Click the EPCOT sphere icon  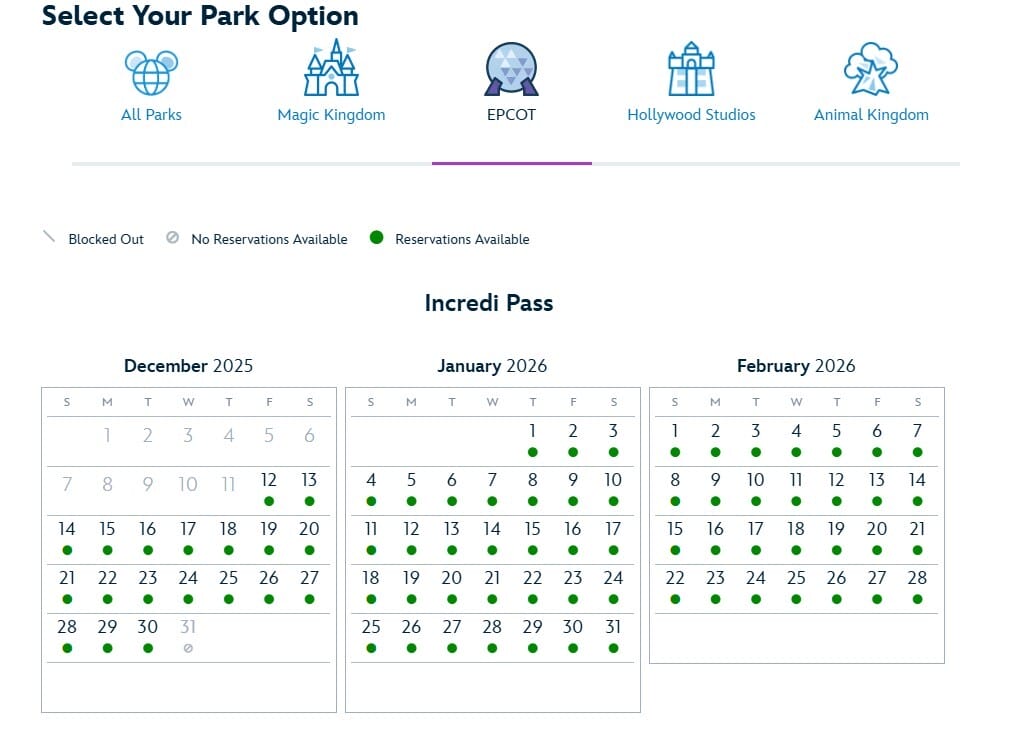coord(511,69)
